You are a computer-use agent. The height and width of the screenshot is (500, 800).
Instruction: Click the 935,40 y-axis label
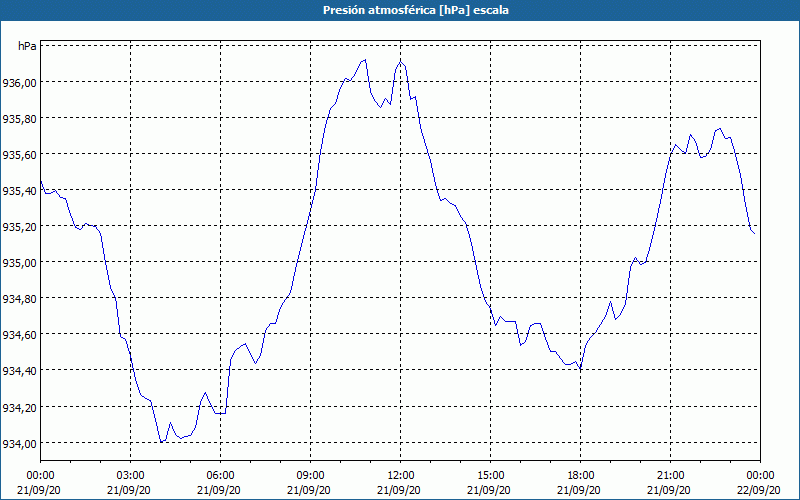pos(19,191)
